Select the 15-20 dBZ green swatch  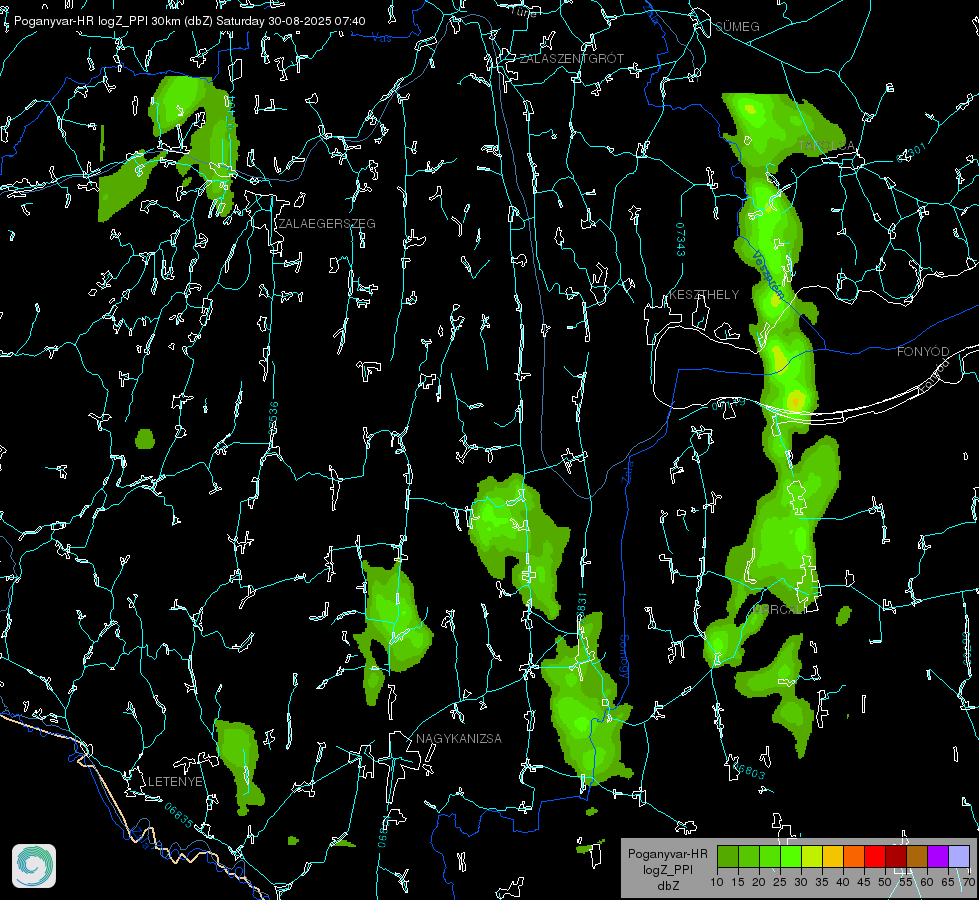click(x=749, y=856)
